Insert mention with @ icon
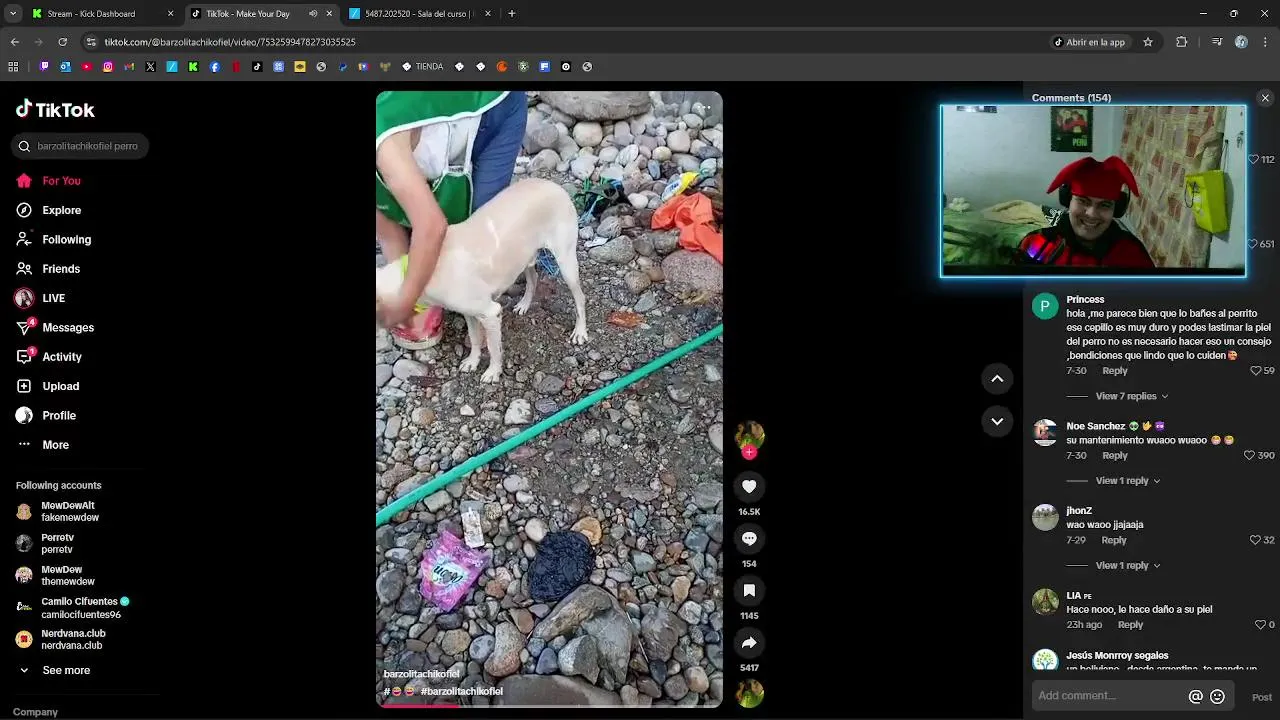1280x720 pixels. point(1195,697)
